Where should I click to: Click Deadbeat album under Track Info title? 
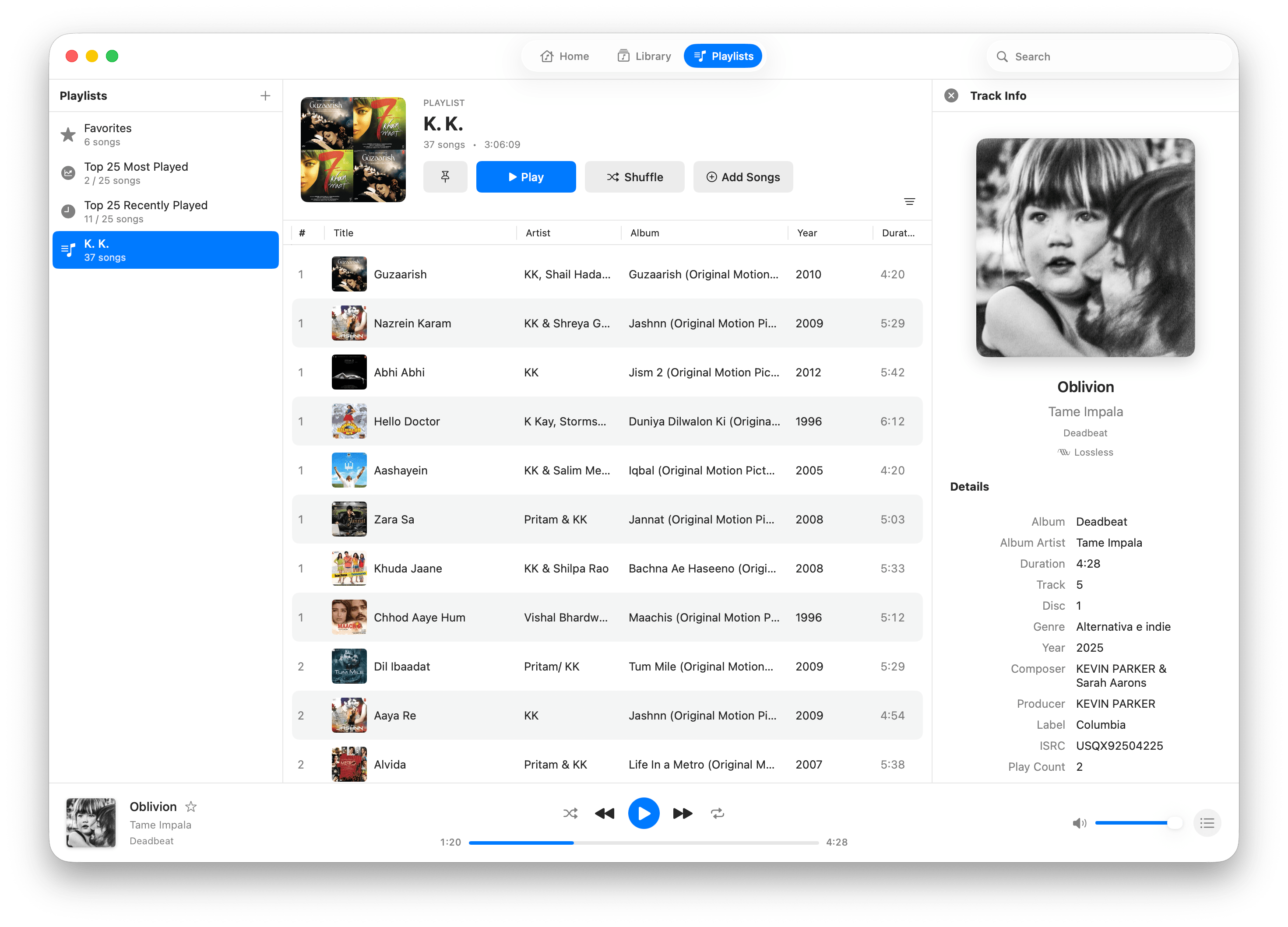coord(1085,433)
